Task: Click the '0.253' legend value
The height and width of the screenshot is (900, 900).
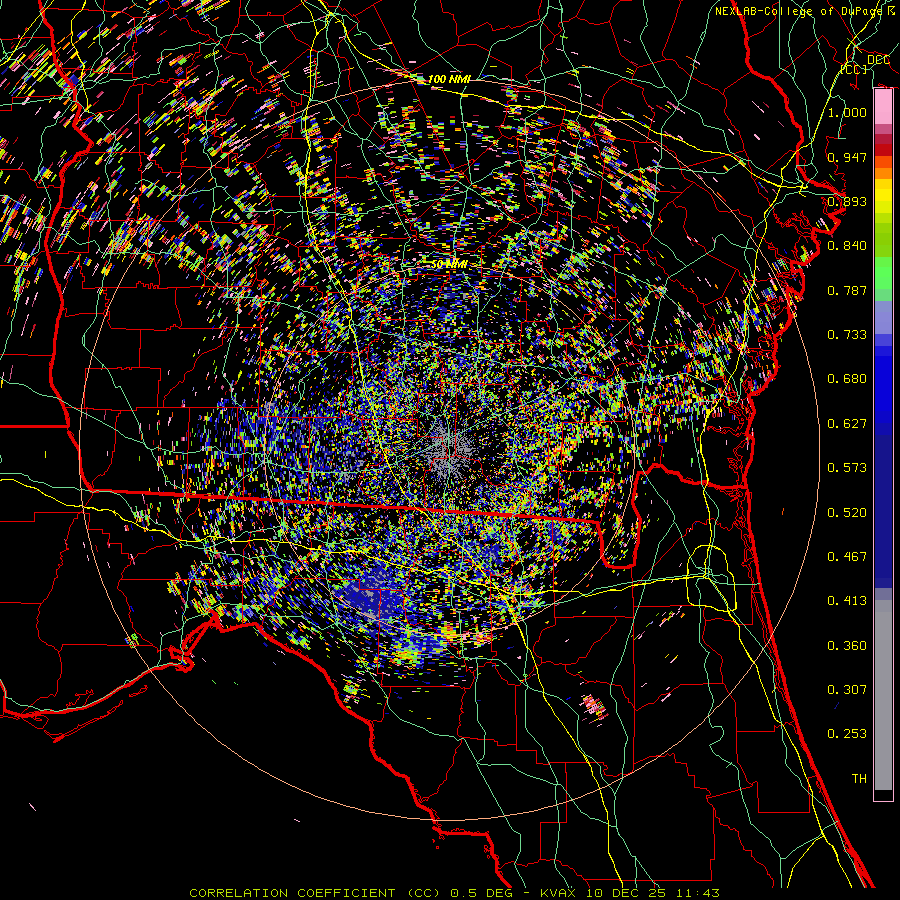Action: [847, 734]
